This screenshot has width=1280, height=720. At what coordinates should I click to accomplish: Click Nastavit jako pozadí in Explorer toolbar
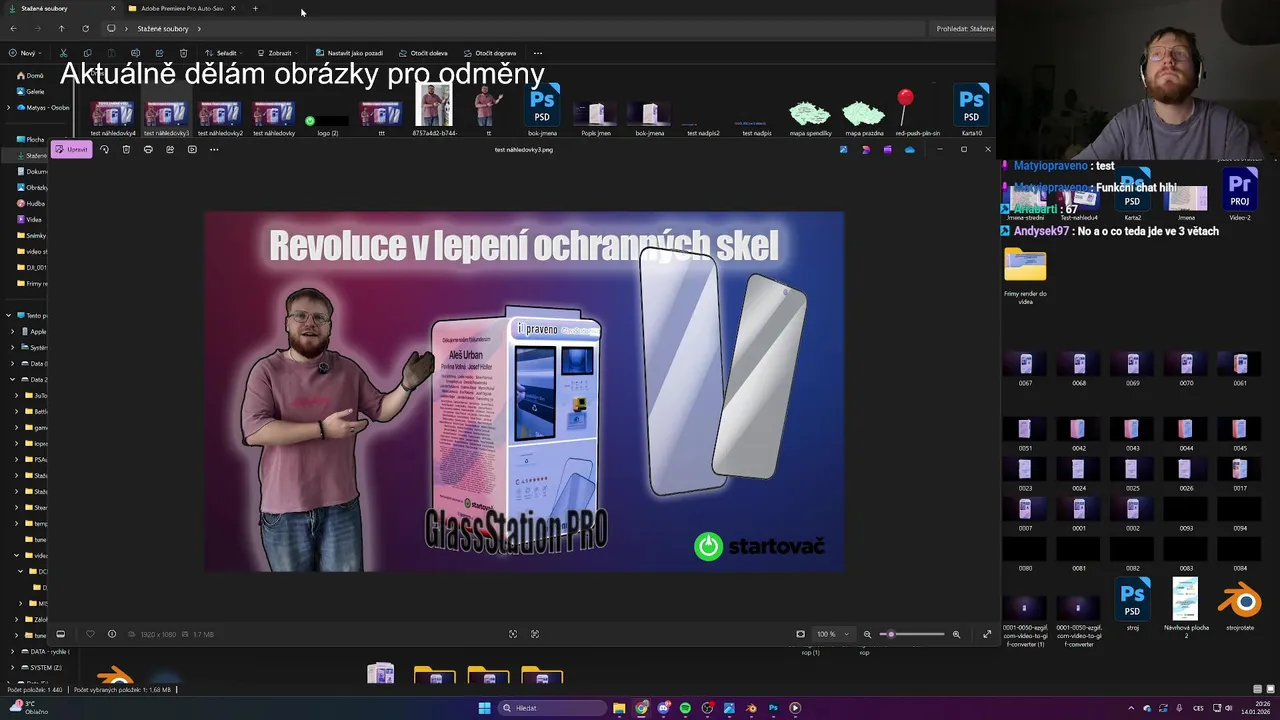349,53
